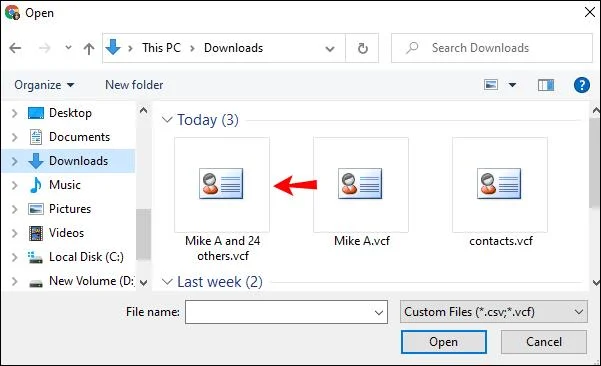Expand the Downloads tree node
The width and height of the screenshot is (601, 366).
click(x=15, y=161)
